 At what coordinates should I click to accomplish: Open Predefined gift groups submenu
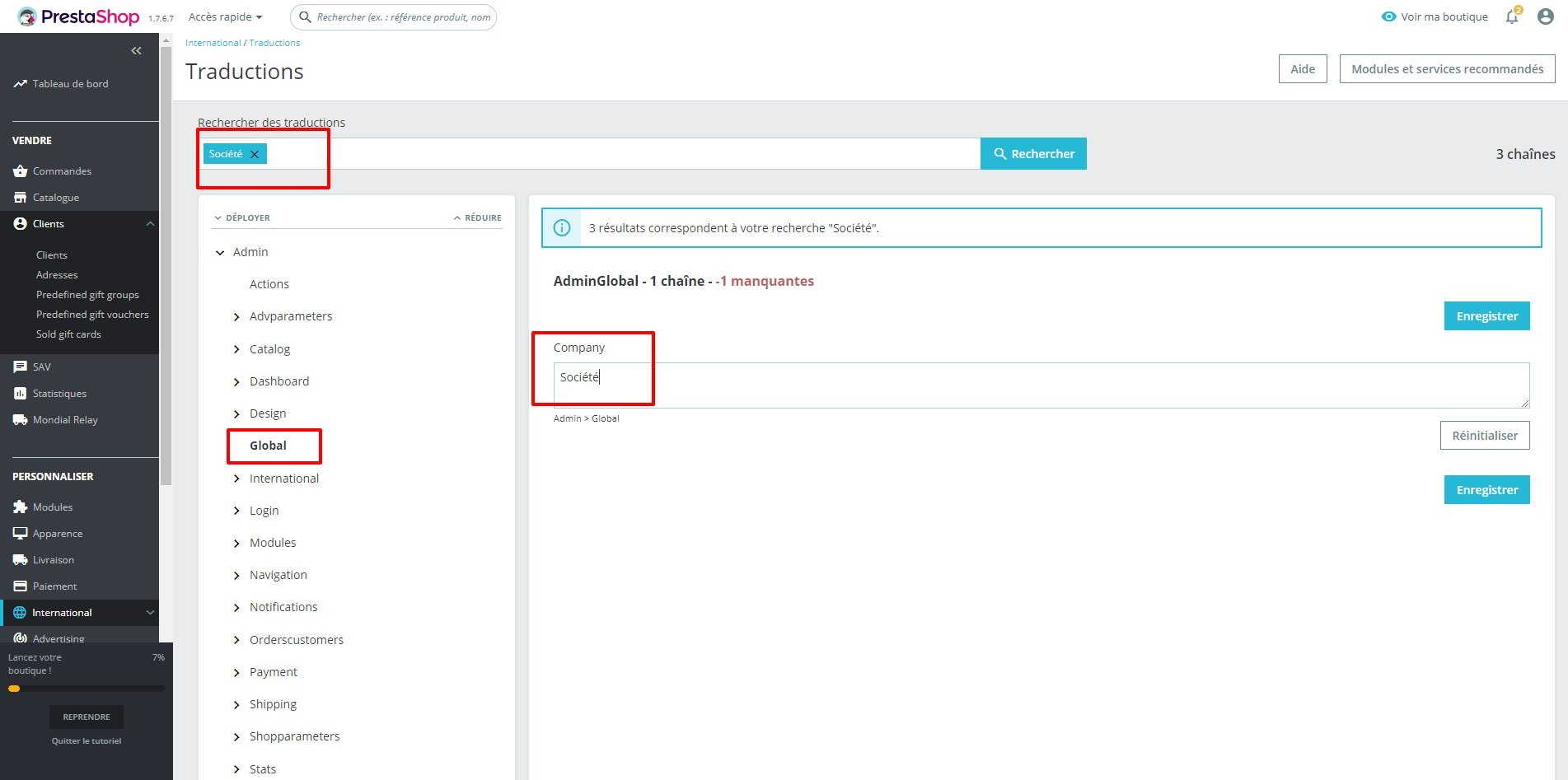[87, 295]
